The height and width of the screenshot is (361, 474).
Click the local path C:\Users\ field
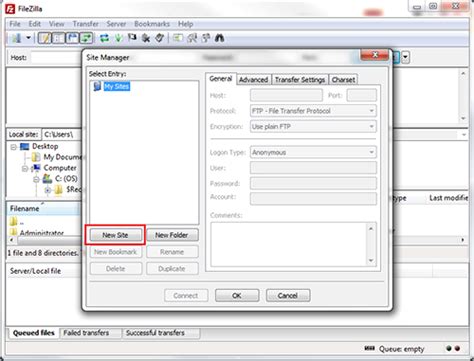pos(62,135)
